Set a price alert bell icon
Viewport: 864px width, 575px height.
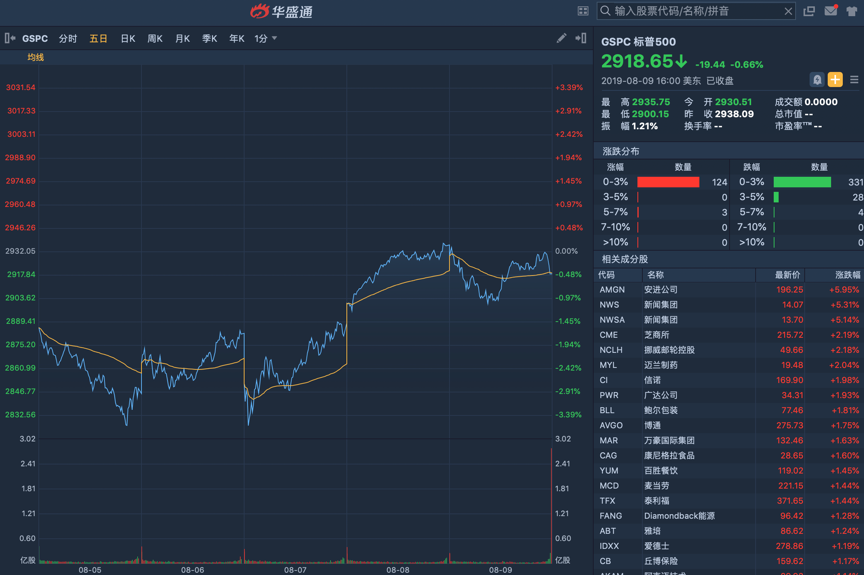point(817,80)
